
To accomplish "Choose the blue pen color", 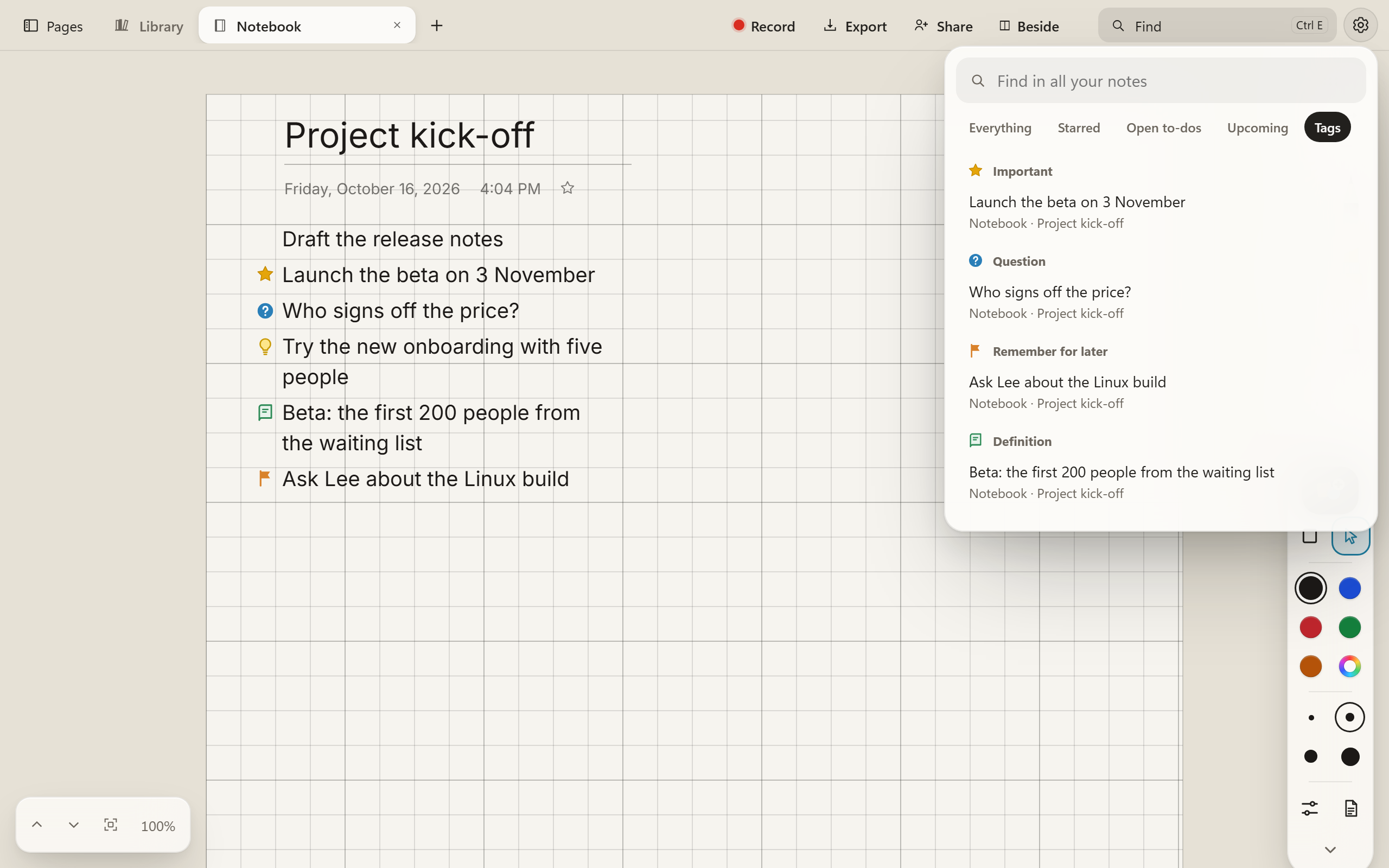I will [1349, 588].
